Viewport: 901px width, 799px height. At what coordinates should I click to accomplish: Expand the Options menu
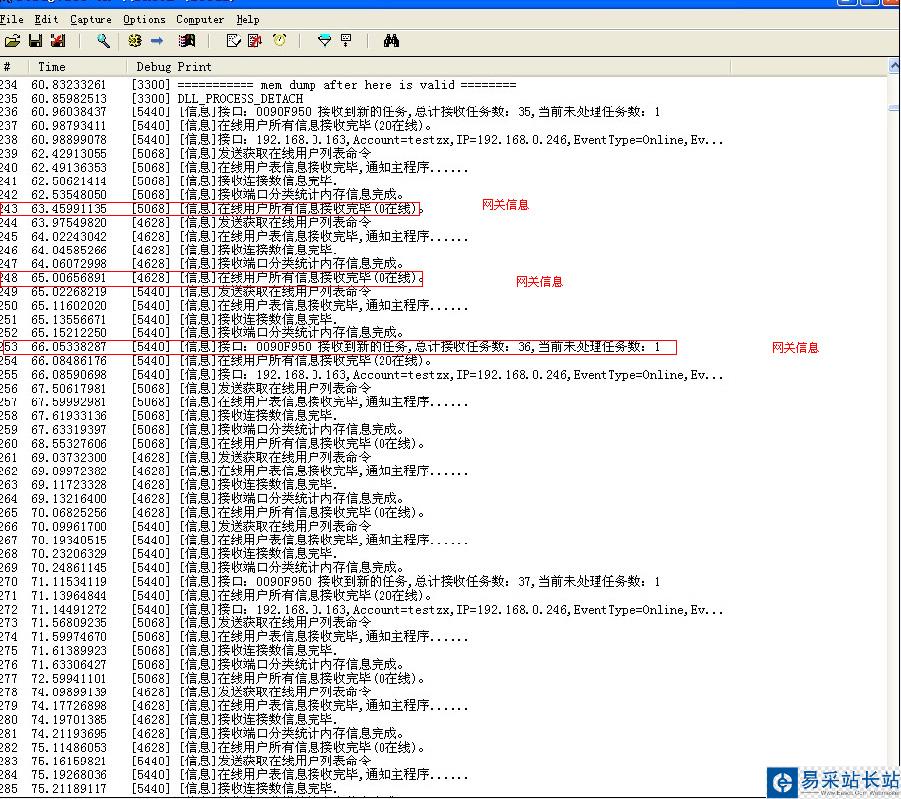click(x=144, y=19)
